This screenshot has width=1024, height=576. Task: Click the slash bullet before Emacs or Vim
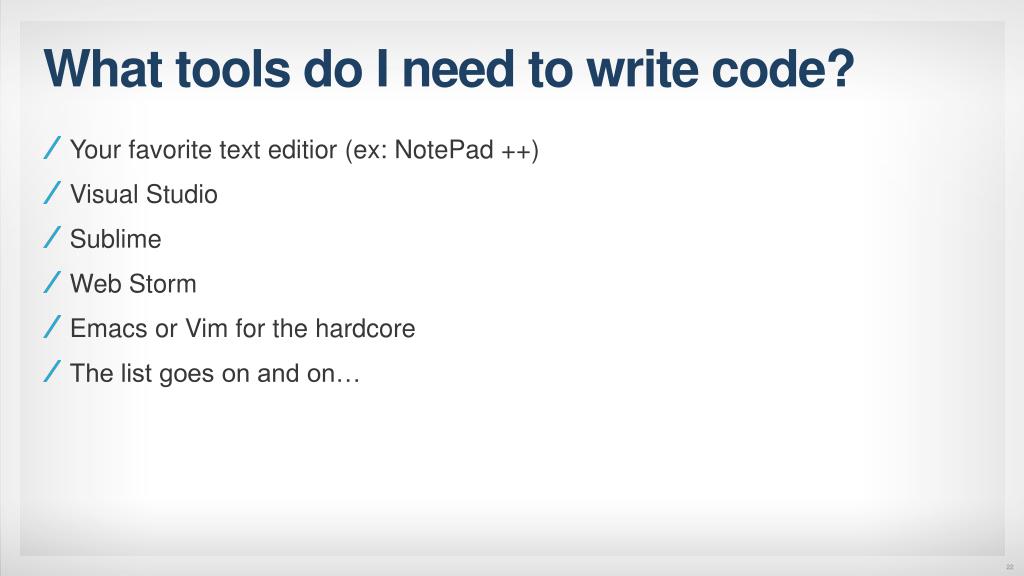coord(52,327)
